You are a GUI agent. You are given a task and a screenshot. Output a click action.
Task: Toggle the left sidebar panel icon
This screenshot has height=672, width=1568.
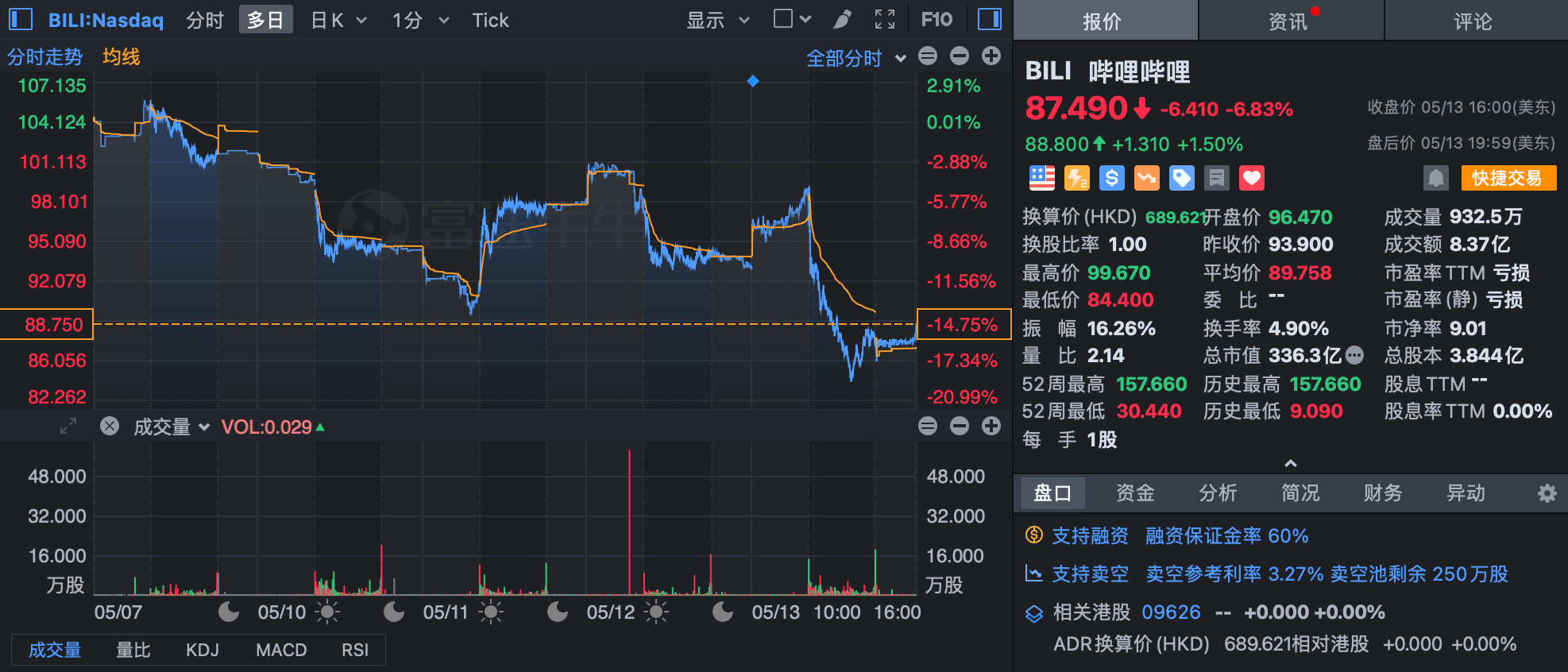21,19
